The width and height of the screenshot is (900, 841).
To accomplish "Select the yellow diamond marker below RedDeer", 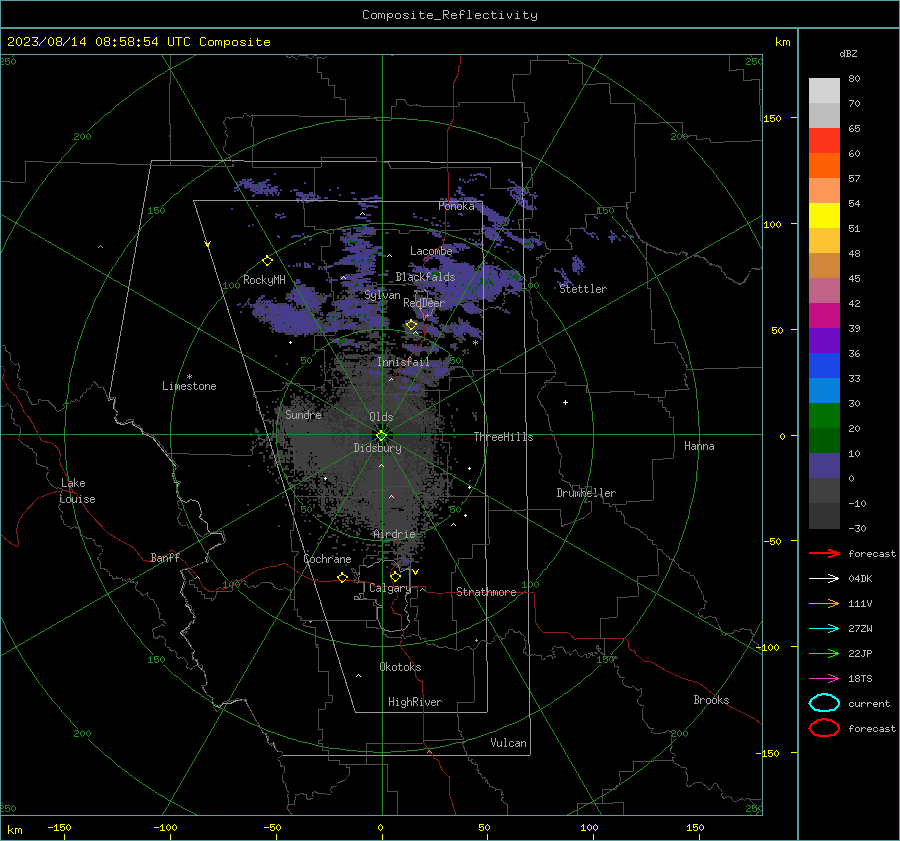I will tap(411, 325).
